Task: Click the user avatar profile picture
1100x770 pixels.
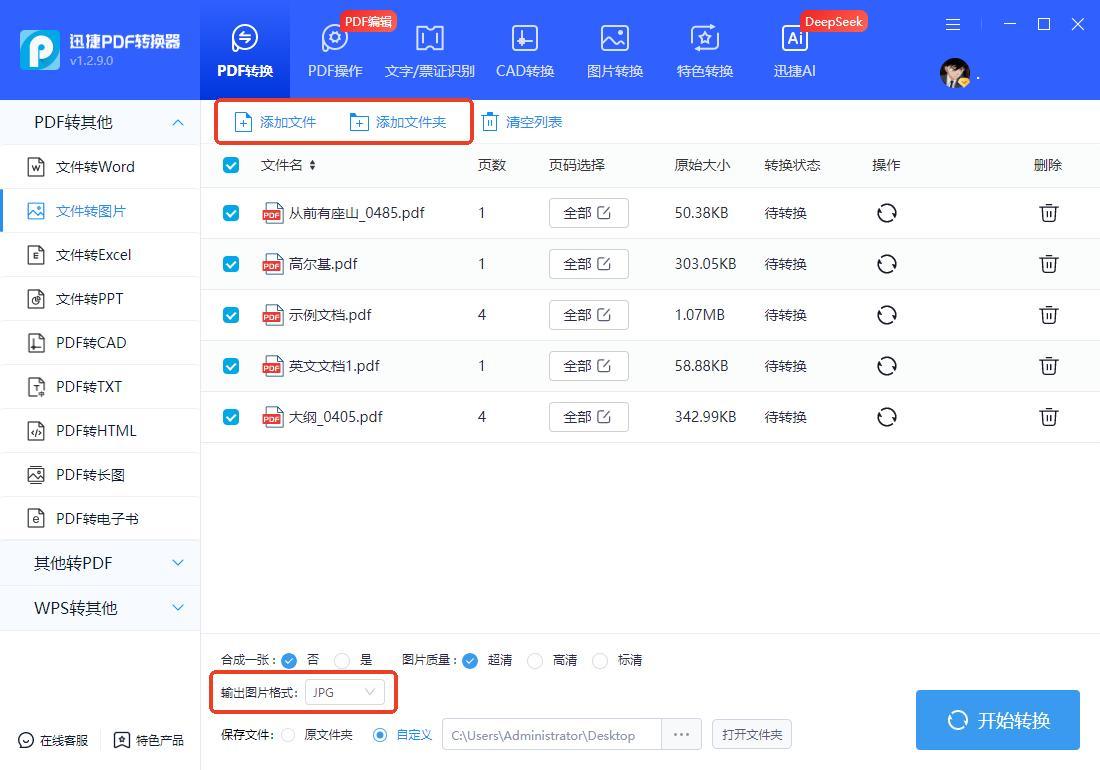Action: 955,73
